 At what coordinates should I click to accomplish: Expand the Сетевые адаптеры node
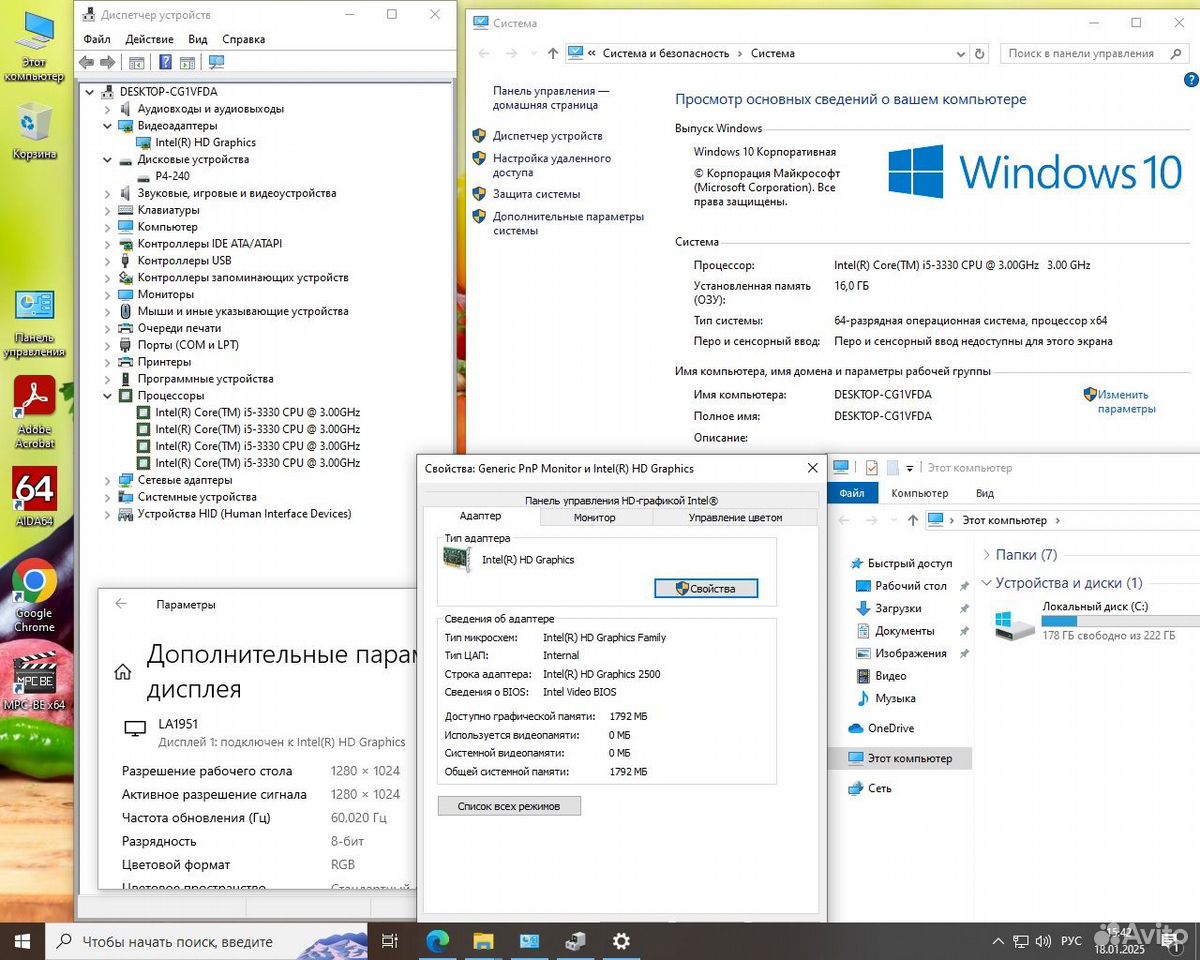(x=108, y=480)
